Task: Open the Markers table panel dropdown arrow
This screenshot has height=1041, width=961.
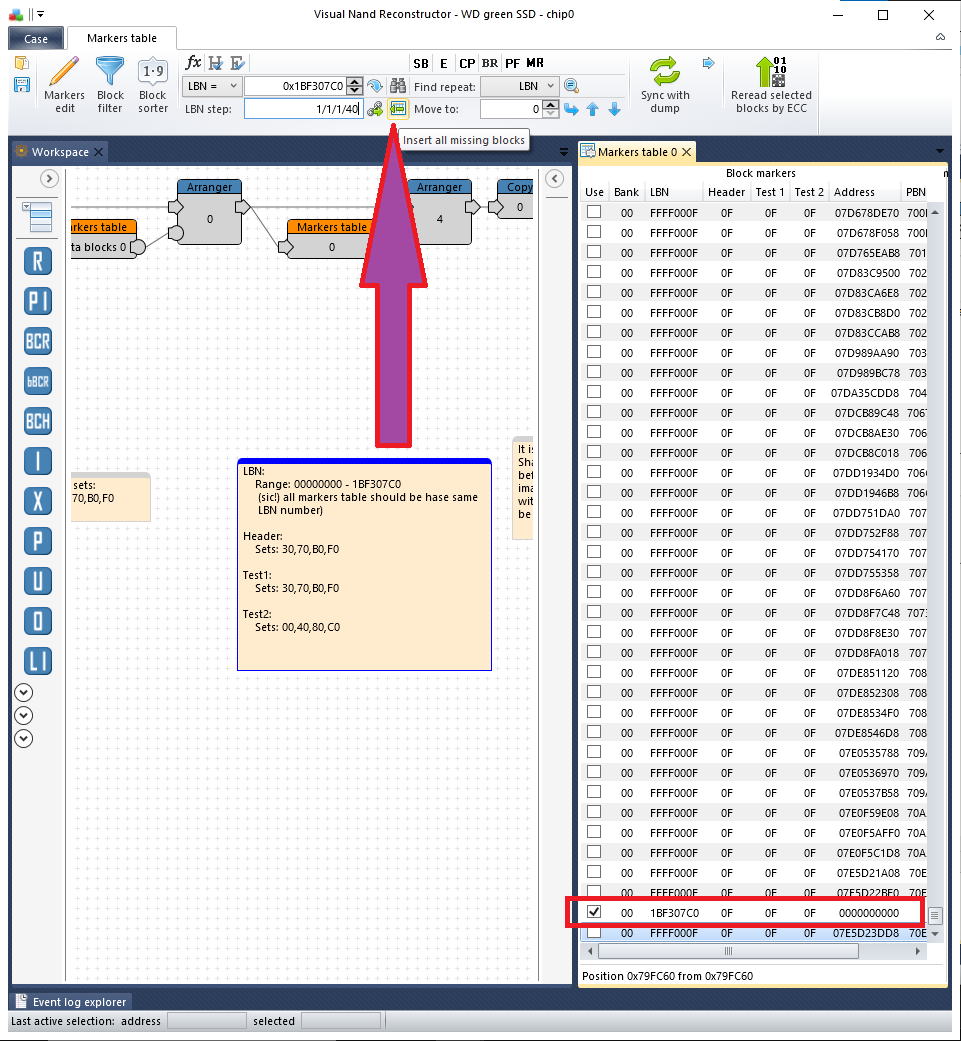Action: 940,151
